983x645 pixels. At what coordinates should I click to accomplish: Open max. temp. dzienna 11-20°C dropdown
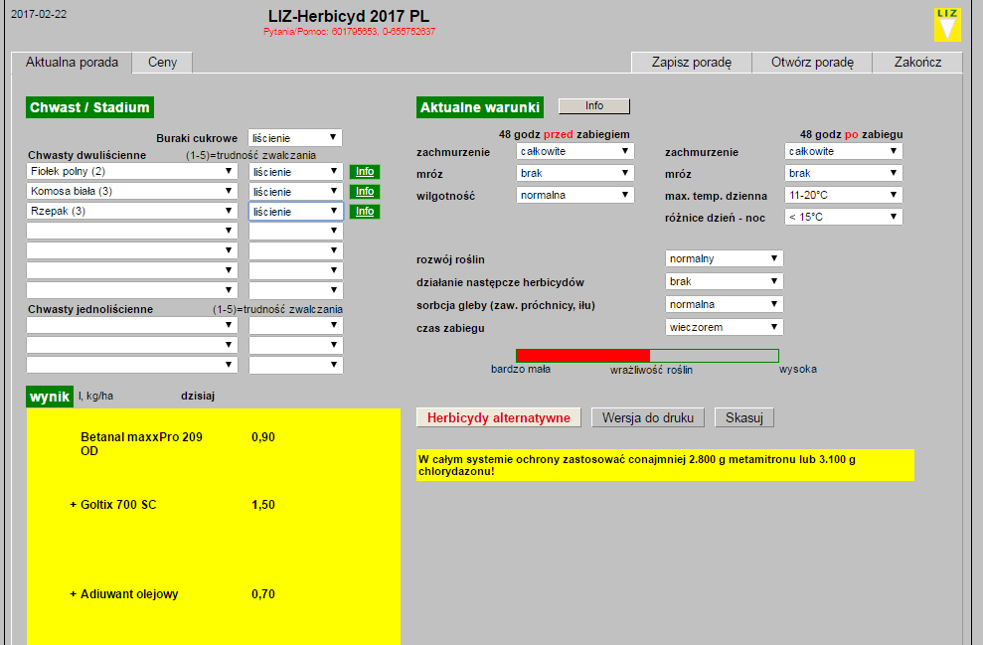point(843,195)
